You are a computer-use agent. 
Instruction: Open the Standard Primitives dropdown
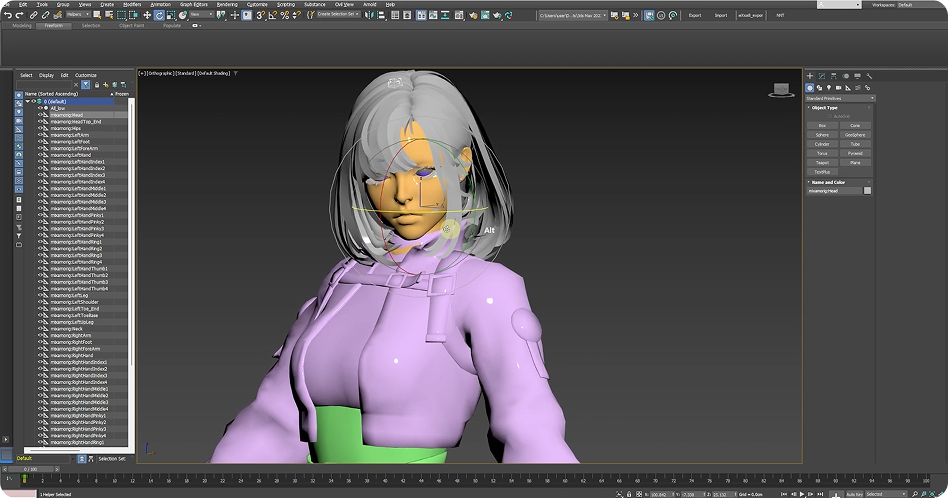click(x=840, y=98)
